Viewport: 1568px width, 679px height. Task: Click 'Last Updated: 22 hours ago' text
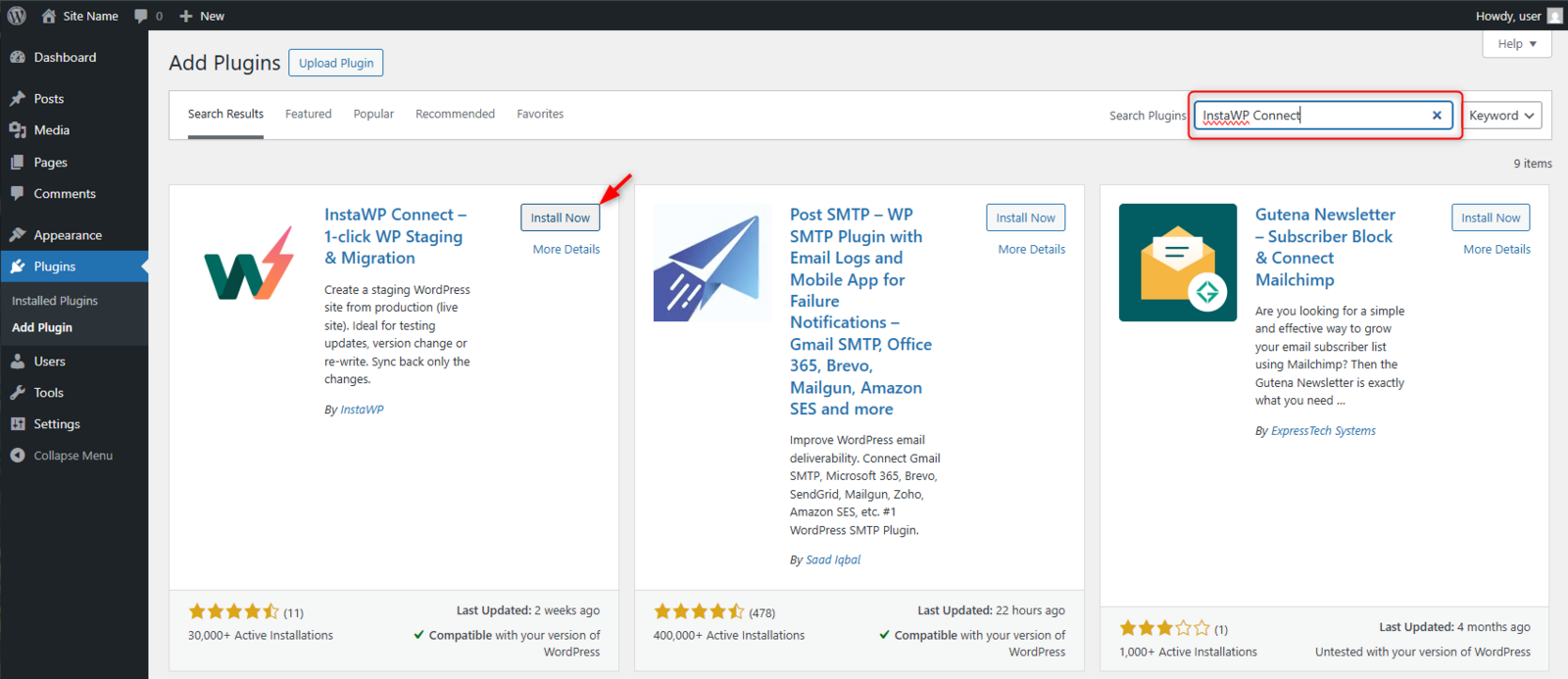[992, 610]
